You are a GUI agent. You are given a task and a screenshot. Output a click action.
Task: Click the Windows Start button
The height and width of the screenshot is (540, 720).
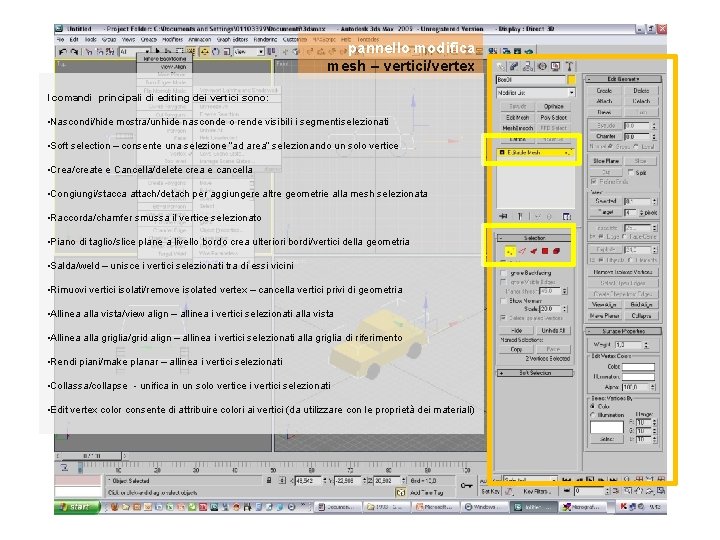(77, 507)
